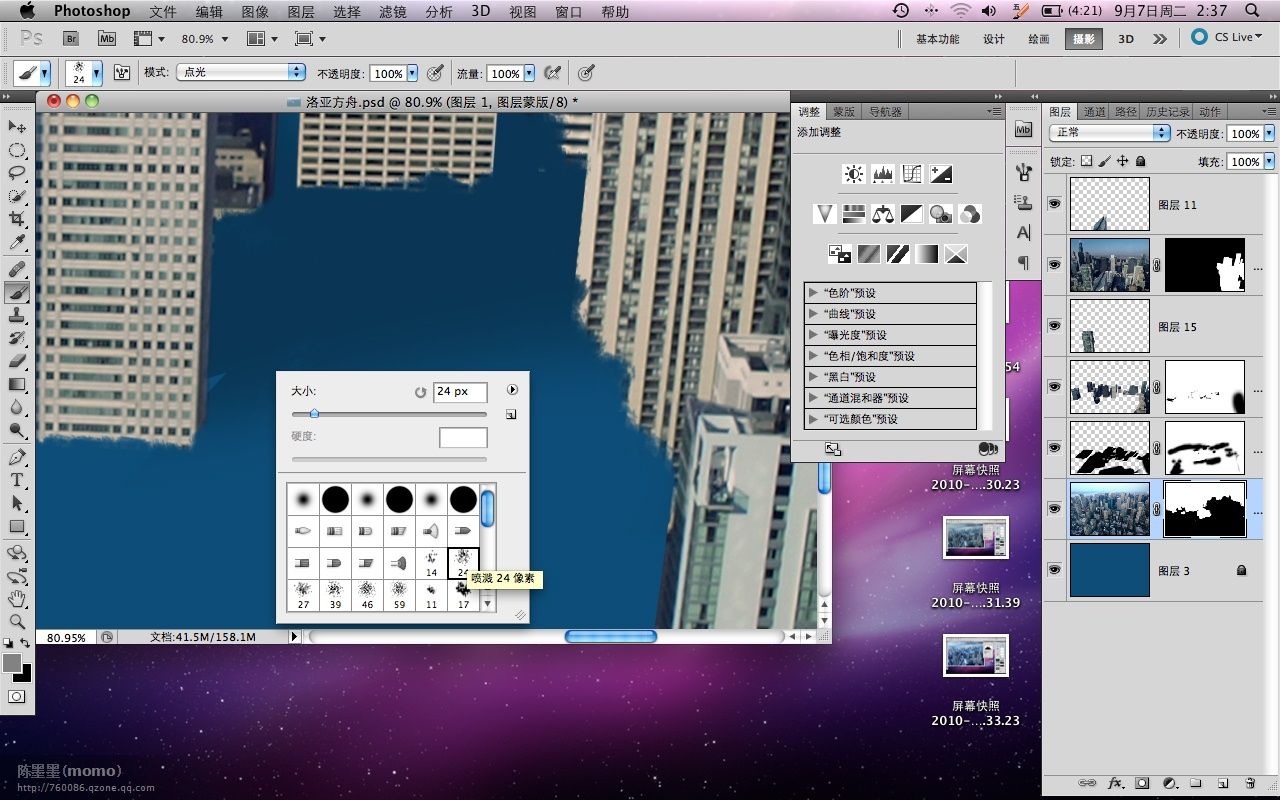Expand the "黑白"预设 list

[812, 377]
